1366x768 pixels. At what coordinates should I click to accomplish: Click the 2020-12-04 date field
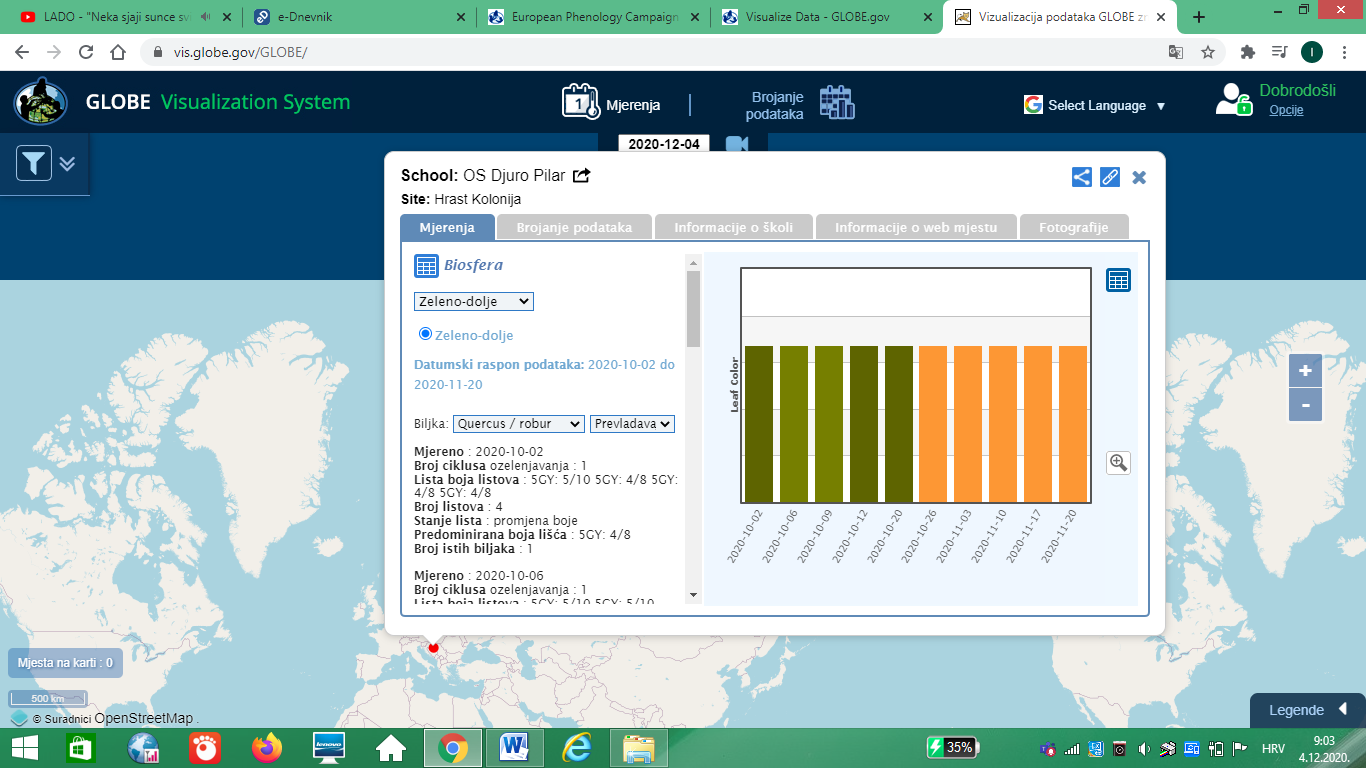664,144
